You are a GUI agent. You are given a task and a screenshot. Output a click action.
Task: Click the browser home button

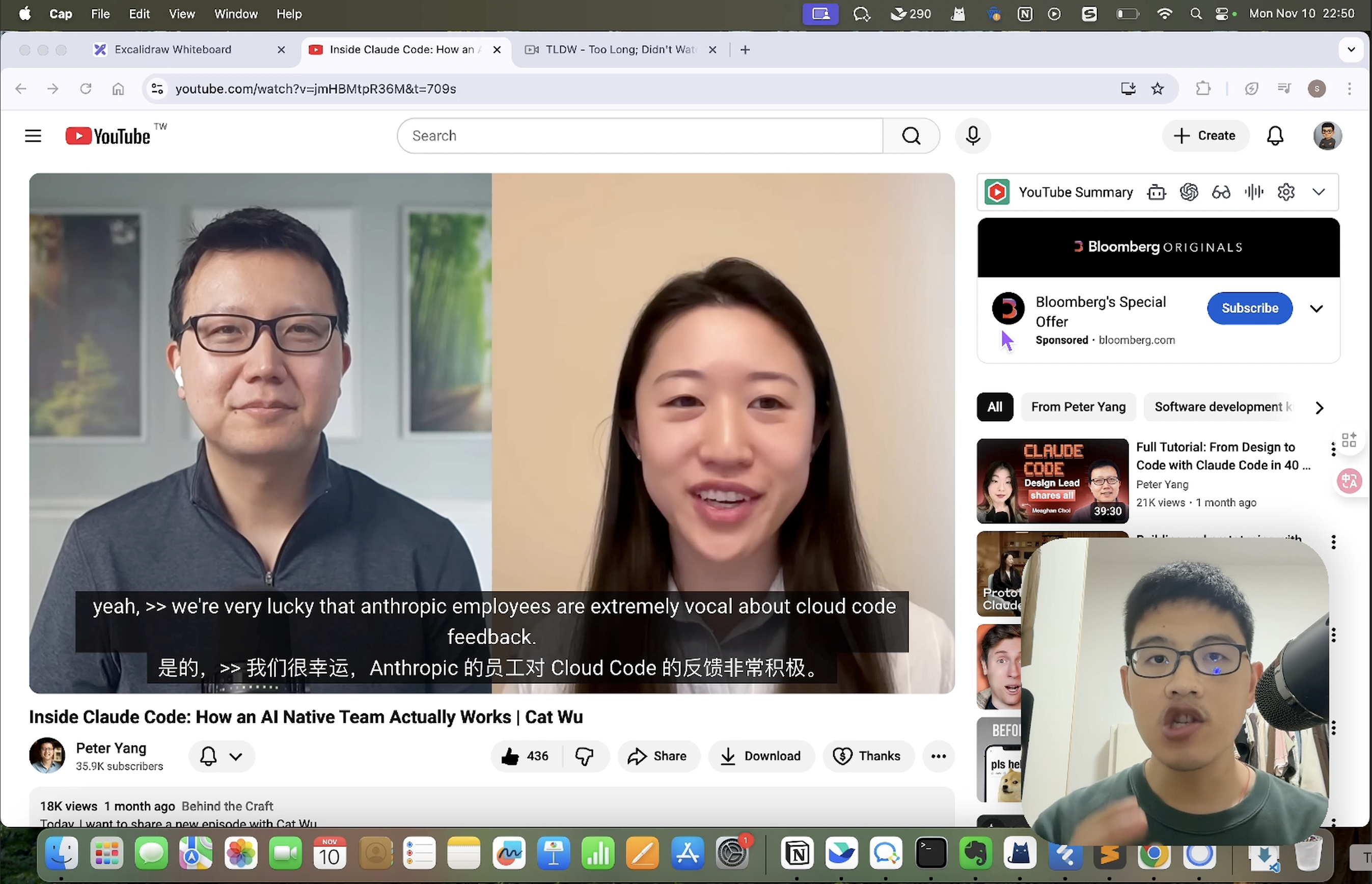(118, 89)
